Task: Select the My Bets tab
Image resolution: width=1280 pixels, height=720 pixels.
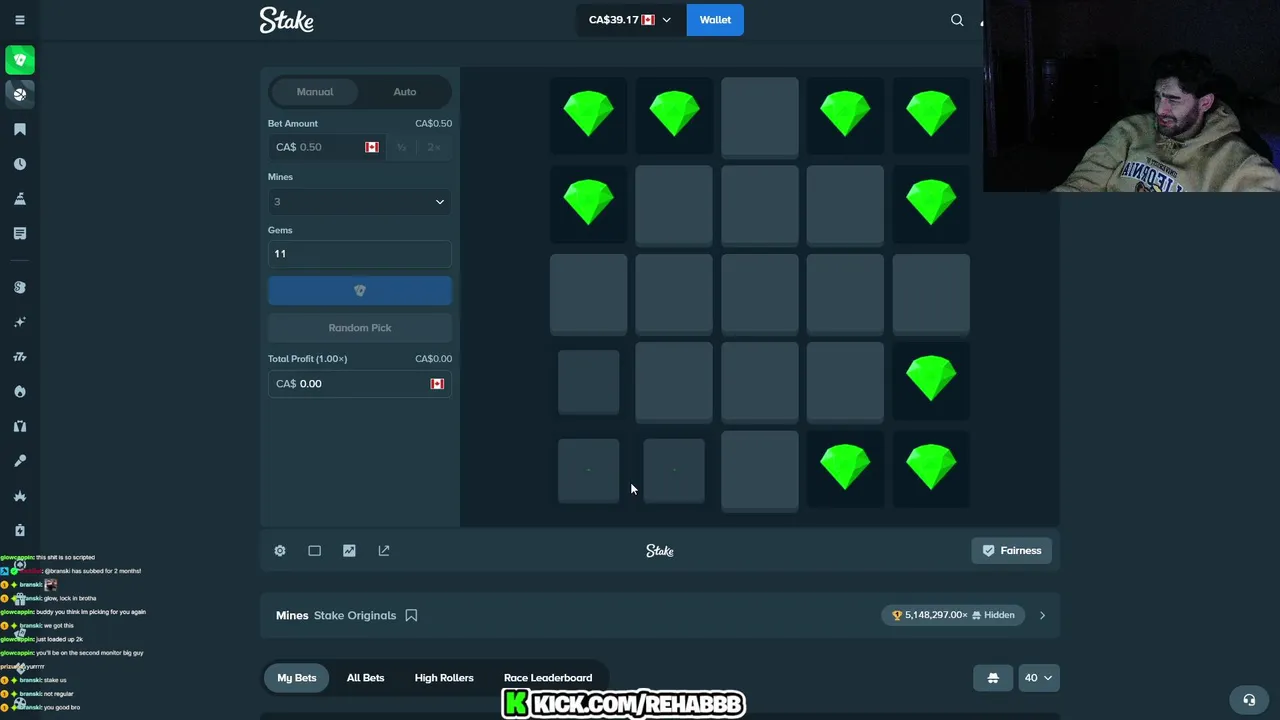Action: (x=297, y=678)
